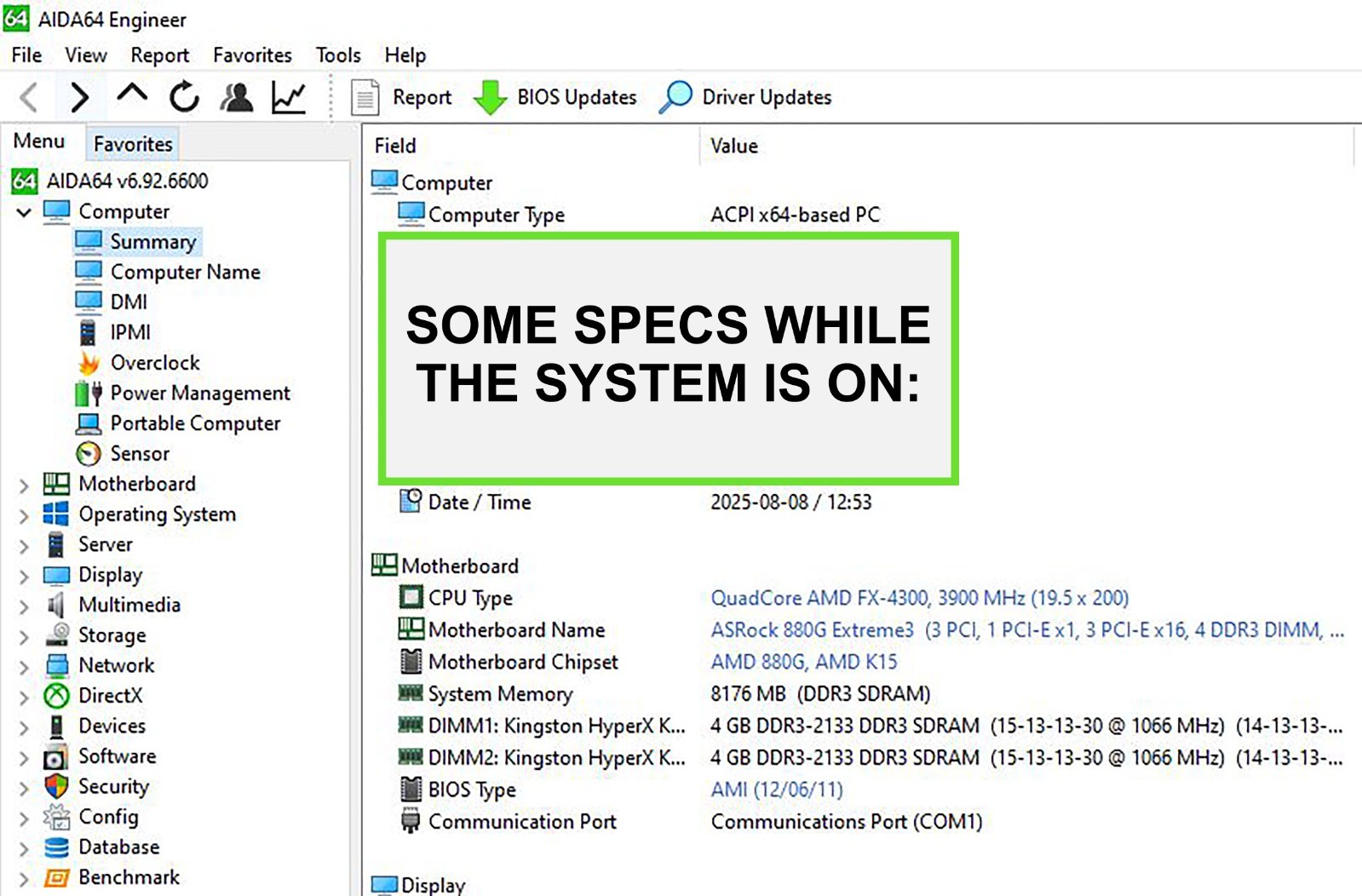The width and height of the screenshot is (1362, 896).
Task: Click the Overclock flame icon
Action: (x=89, y=363)
